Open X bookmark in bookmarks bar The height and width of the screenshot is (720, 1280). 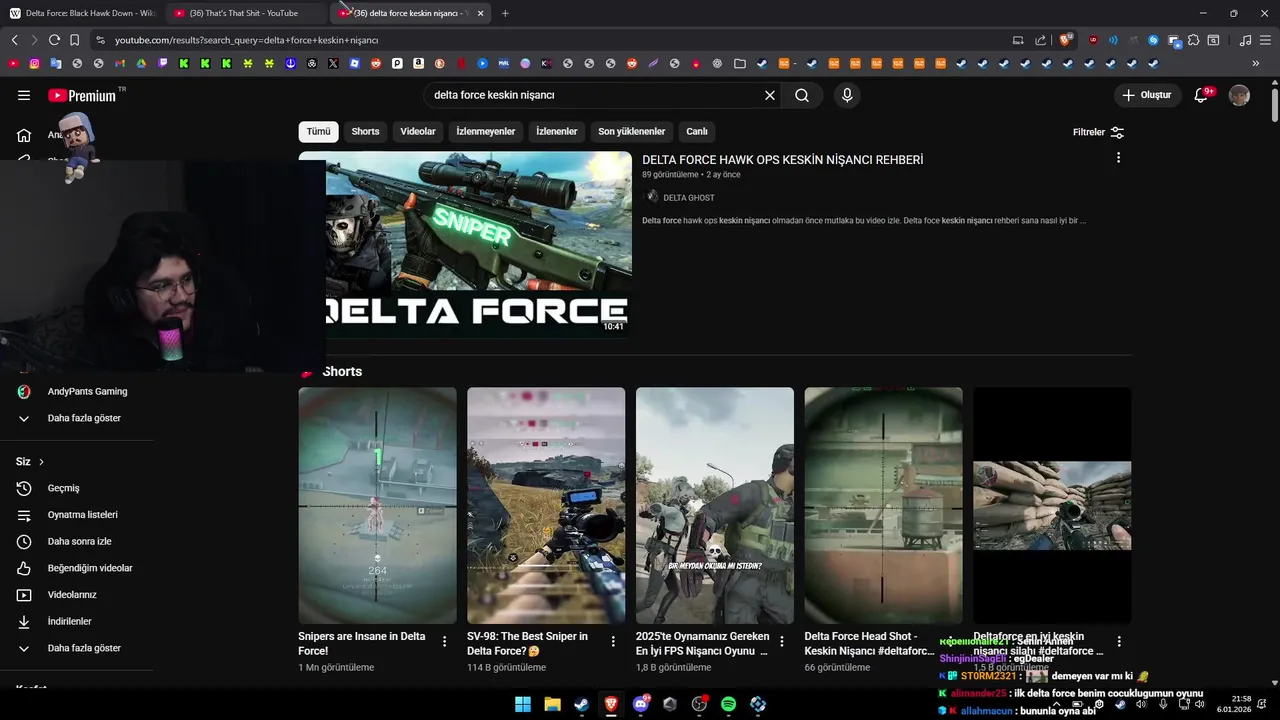pyautogui.click(x=333, y=63)
